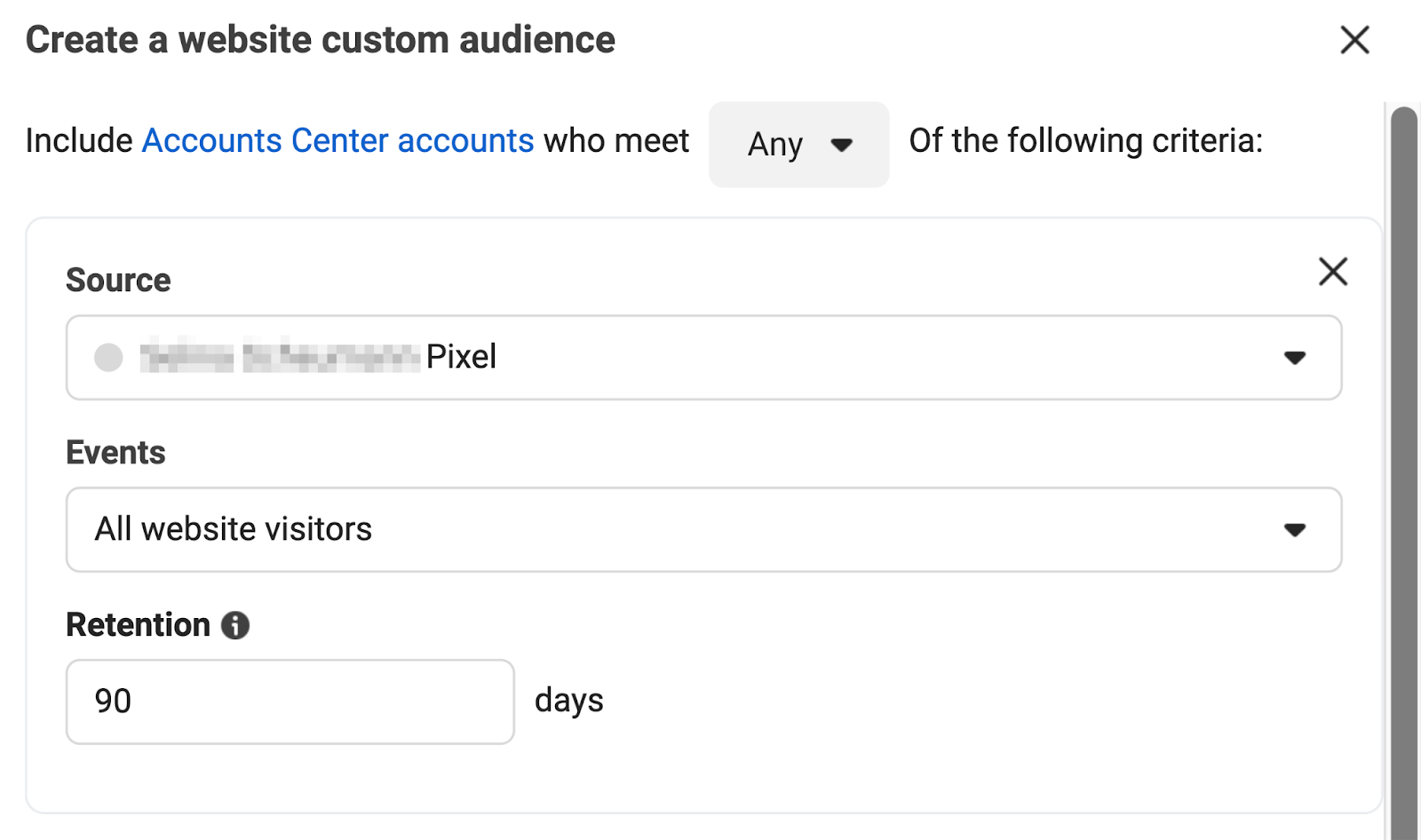Image resolution: width=1421 pixels, height=840 pixels.
Task: Click the Events dropdown caret icon
Action: (x=1296, y=529)
